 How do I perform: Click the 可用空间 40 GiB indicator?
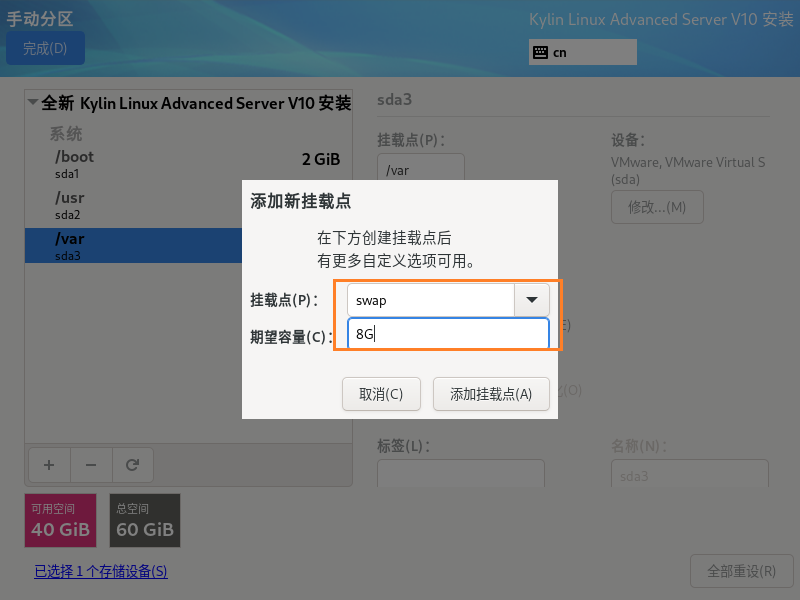point(60,520)
